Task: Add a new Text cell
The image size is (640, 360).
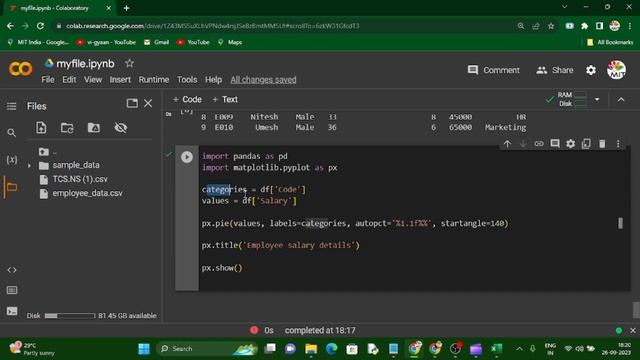Action: (x=224, y=99)
